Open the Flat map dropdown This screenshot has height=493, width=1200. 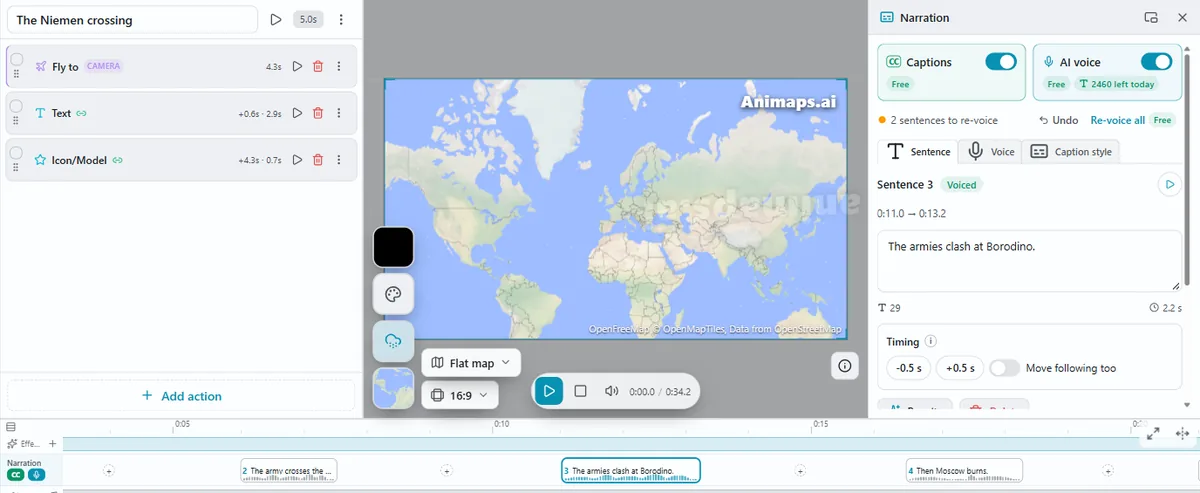(471, 363)
